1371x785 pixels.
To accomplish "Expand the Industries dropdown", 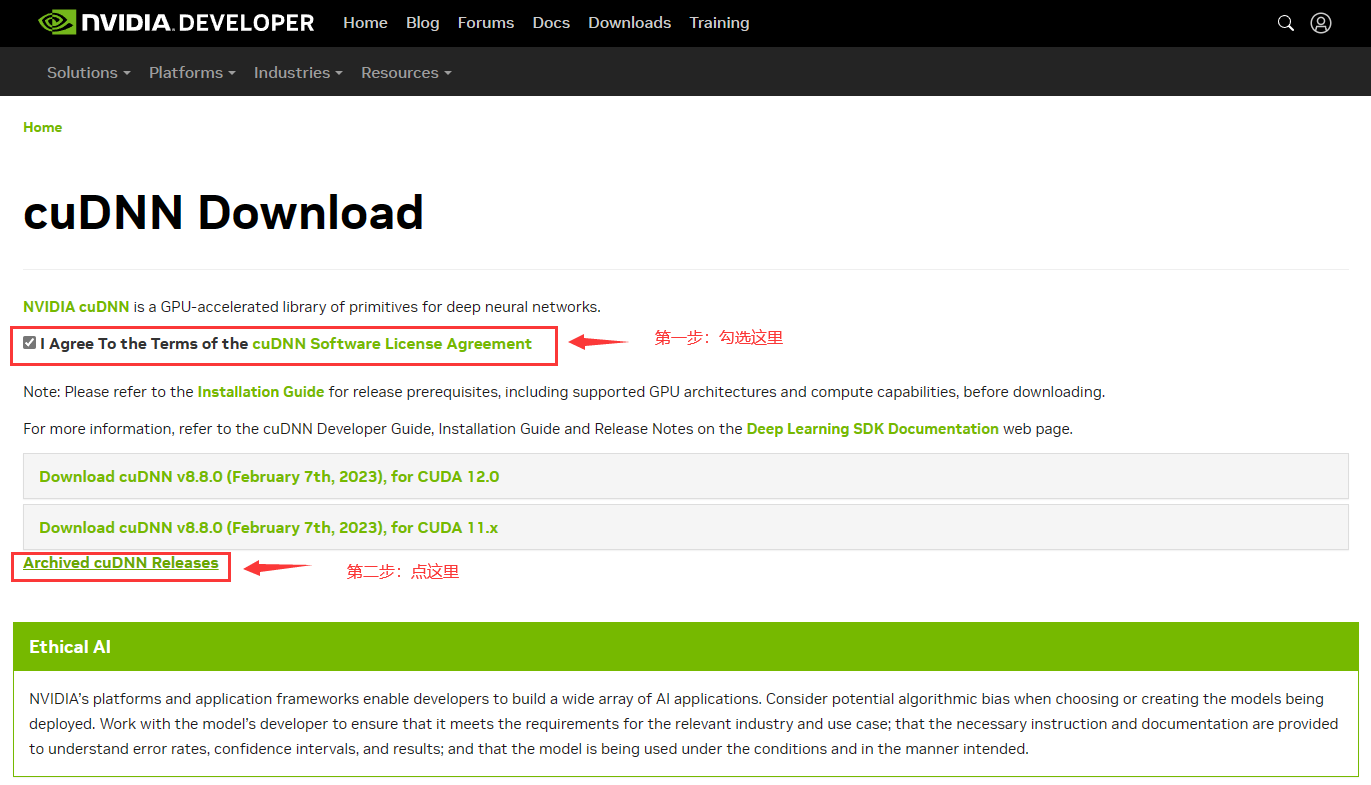I will click(298, 73).
